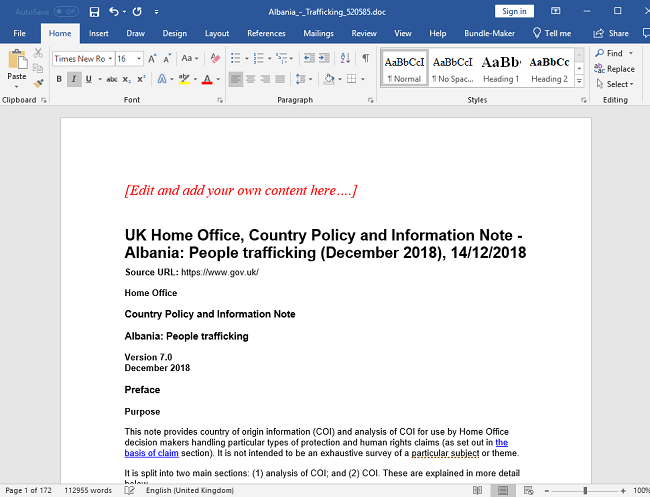This screenshot has height=497, width=650.
Task: Toggle AutoSave switch on
Action: coord(66,12)
